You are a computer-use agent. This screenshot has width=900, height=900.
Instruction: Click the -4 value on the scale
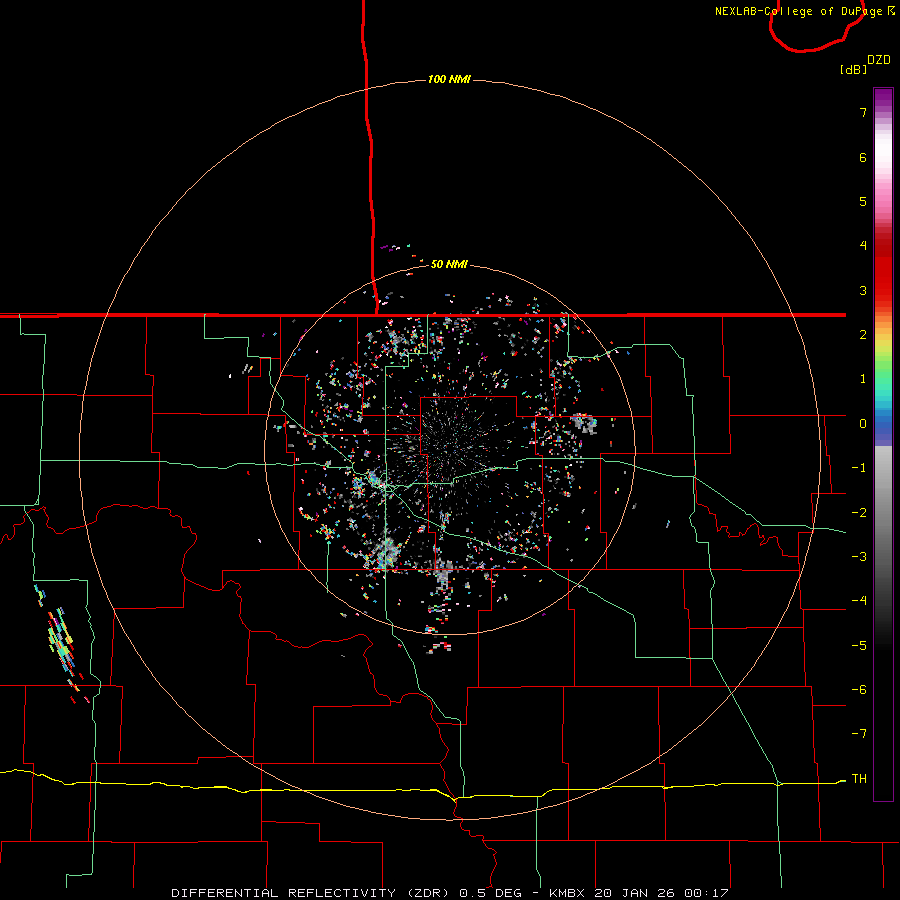(859, 601)
